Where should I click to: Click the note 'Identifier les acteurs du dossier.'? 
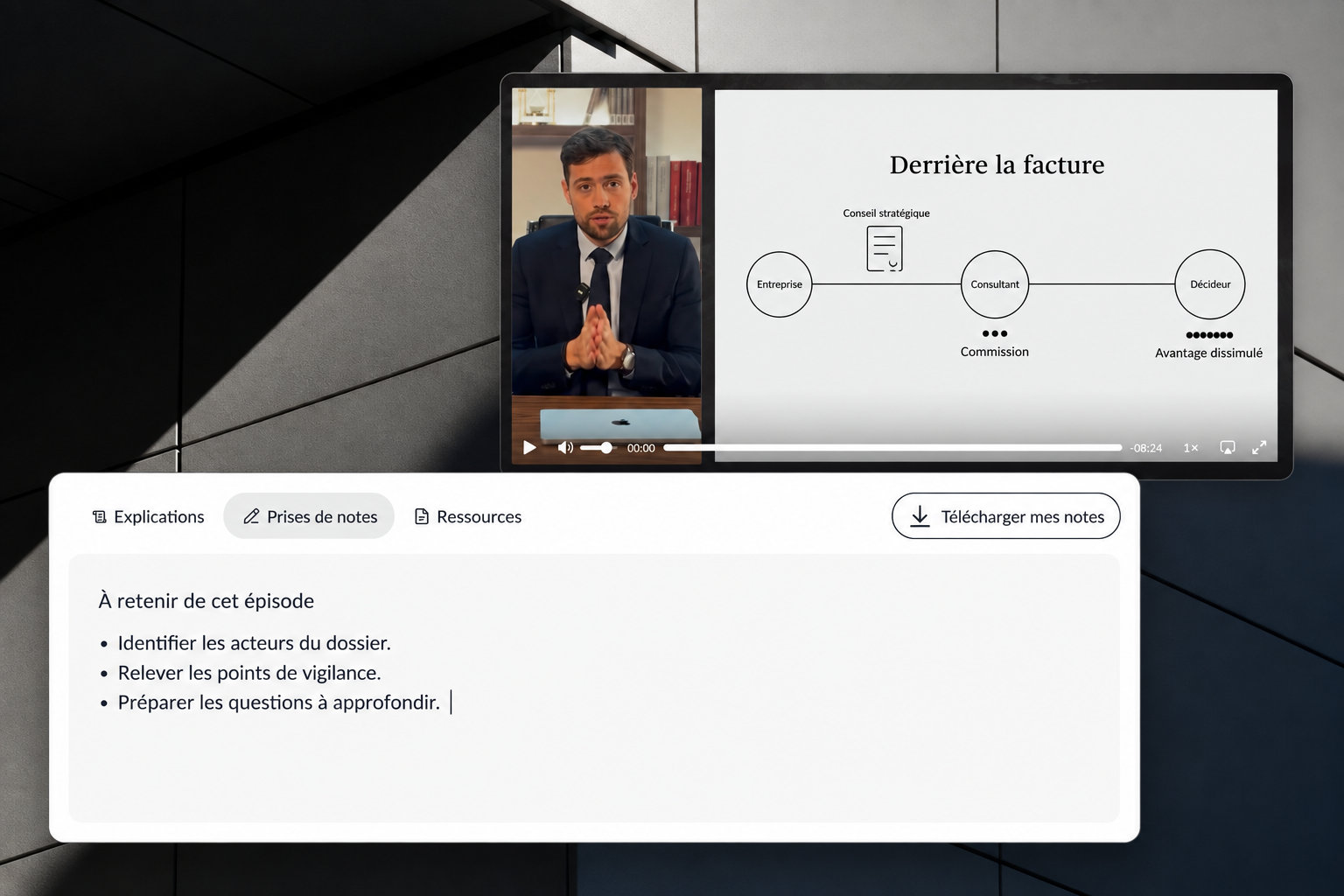[x=255, y=643]
